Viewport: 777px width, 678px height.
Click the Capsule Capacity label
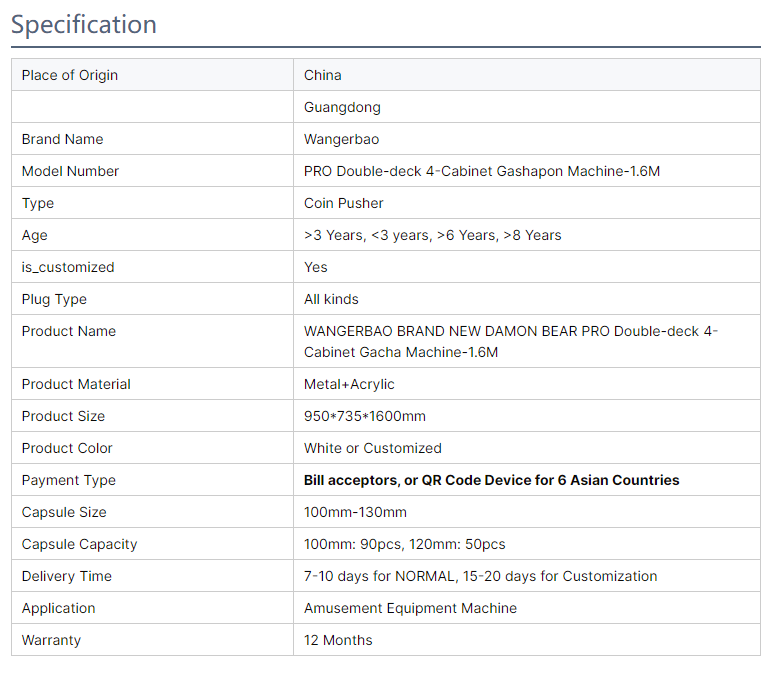tap(79, 544)
